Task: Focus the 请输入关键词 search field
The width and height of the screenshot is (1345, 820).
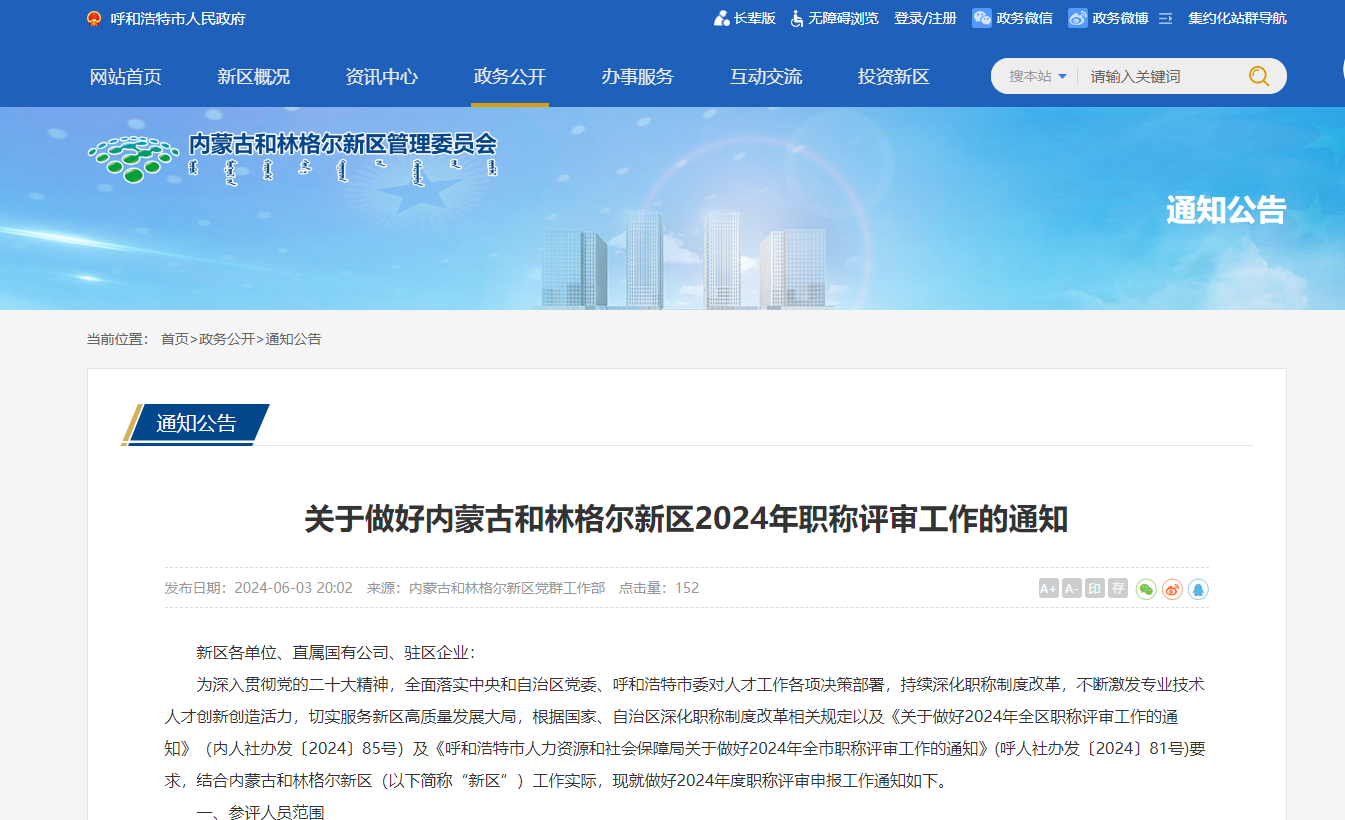Action: pos(1160,77)
